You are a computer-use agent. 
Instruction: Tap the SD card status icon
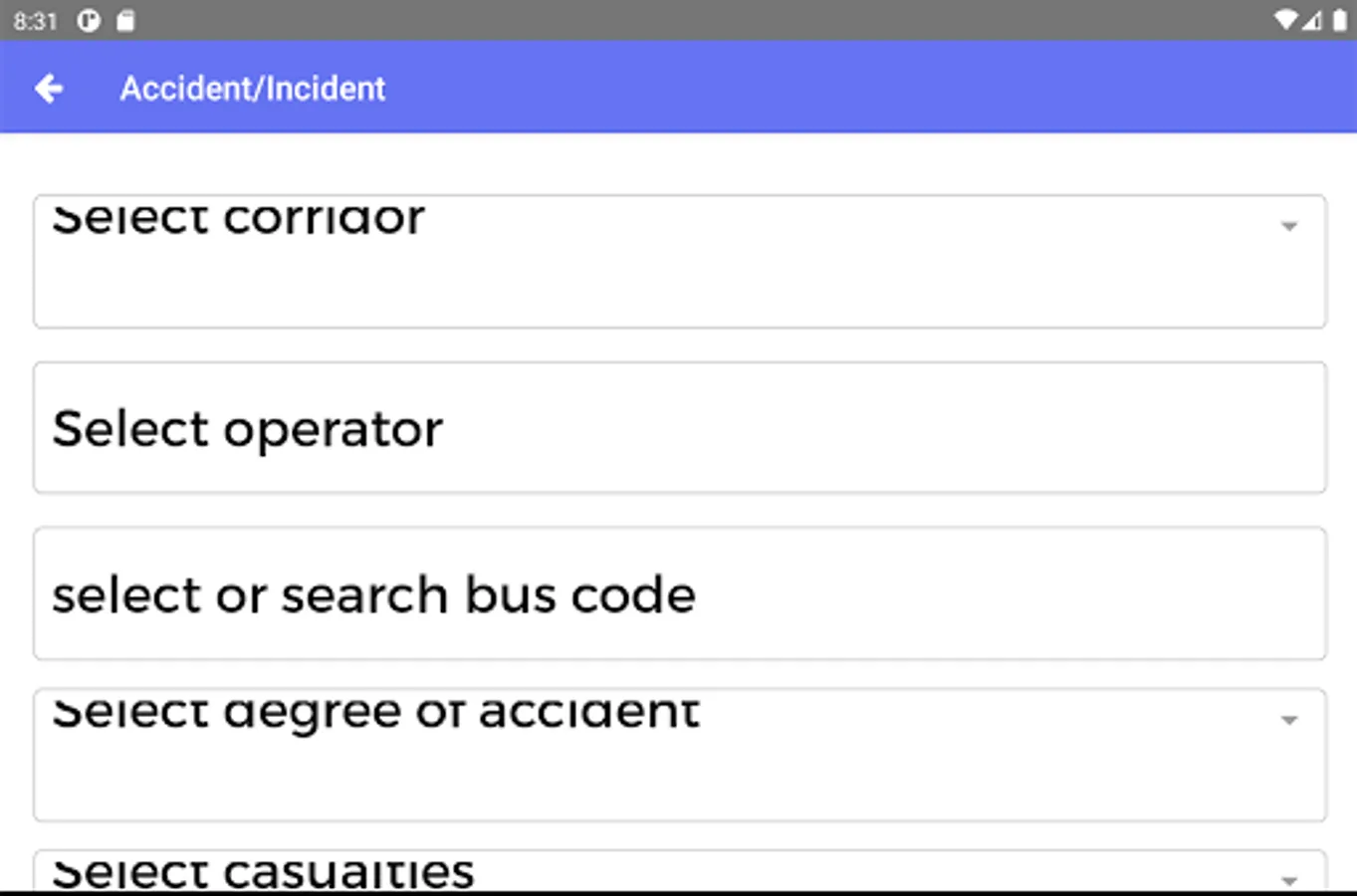[x=125, y=21]
